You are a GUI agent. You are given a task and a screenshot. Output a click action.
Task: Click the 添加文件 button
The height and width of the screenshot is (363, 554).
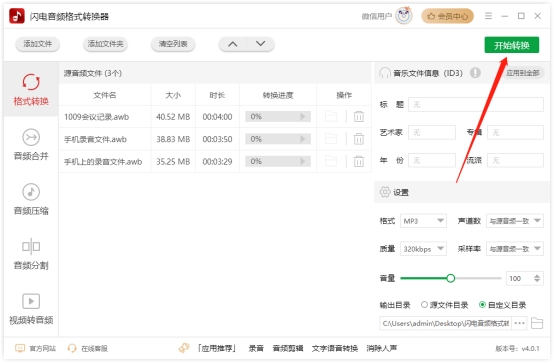(x=37, y=44)
